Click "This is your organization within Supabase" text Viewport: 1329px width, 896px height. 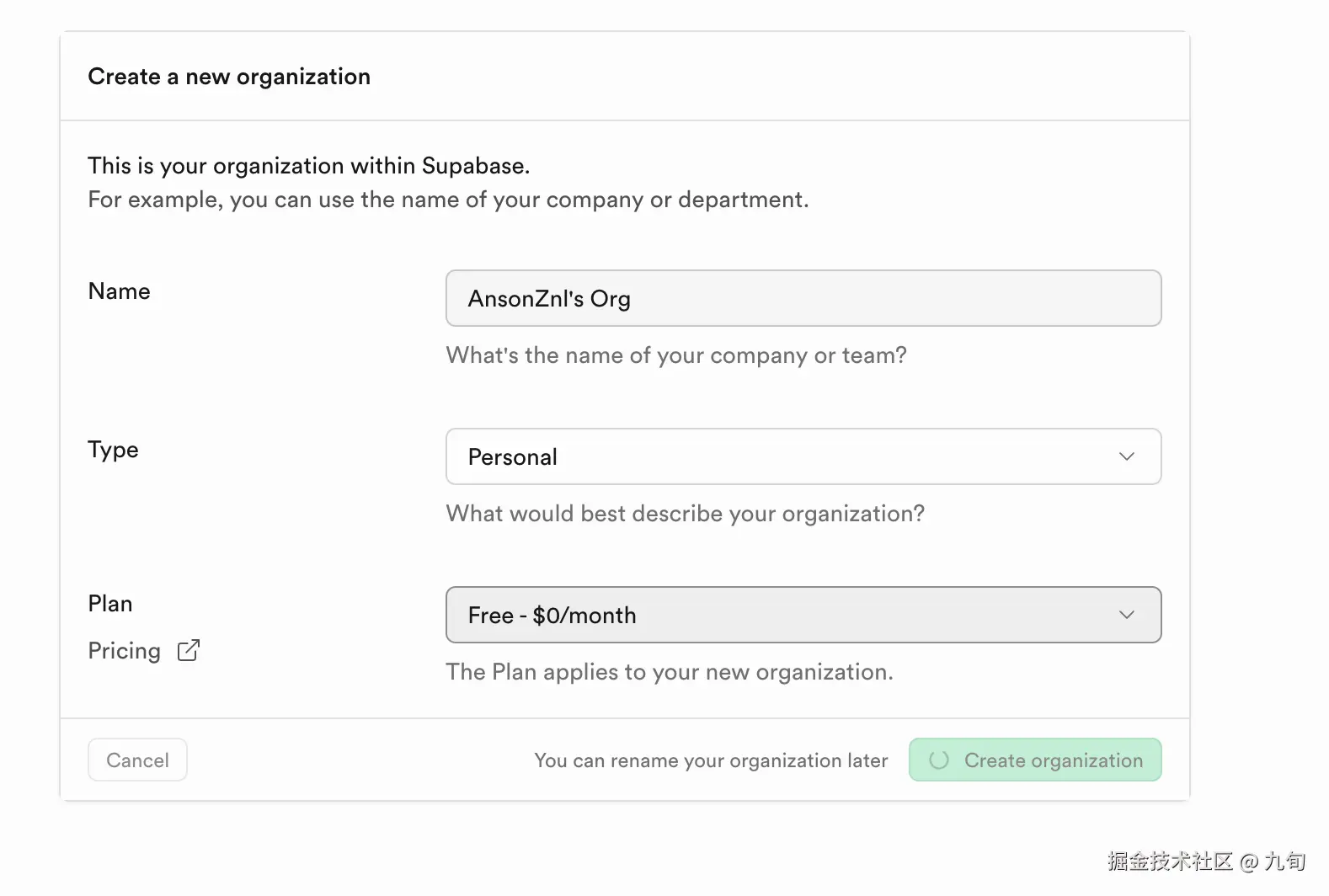[309, 166]
